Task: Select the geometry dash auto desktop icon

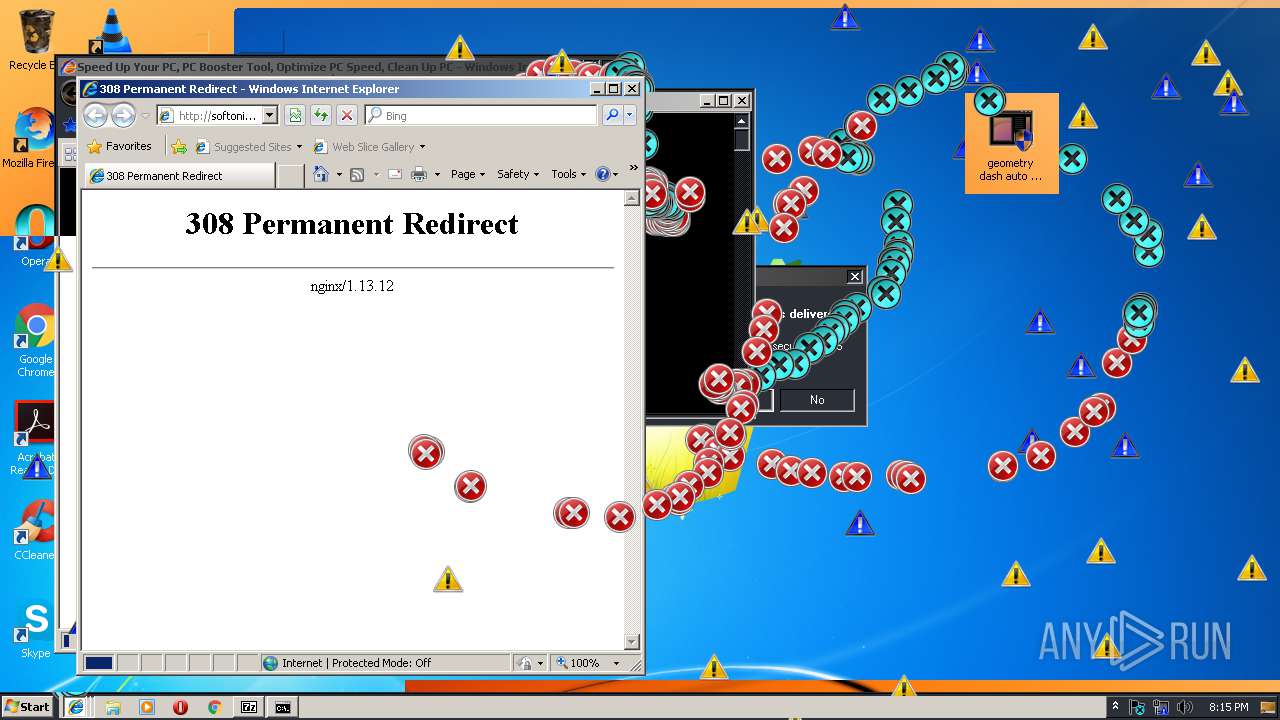Action: pyautogui.click(x=1011, y=145)
